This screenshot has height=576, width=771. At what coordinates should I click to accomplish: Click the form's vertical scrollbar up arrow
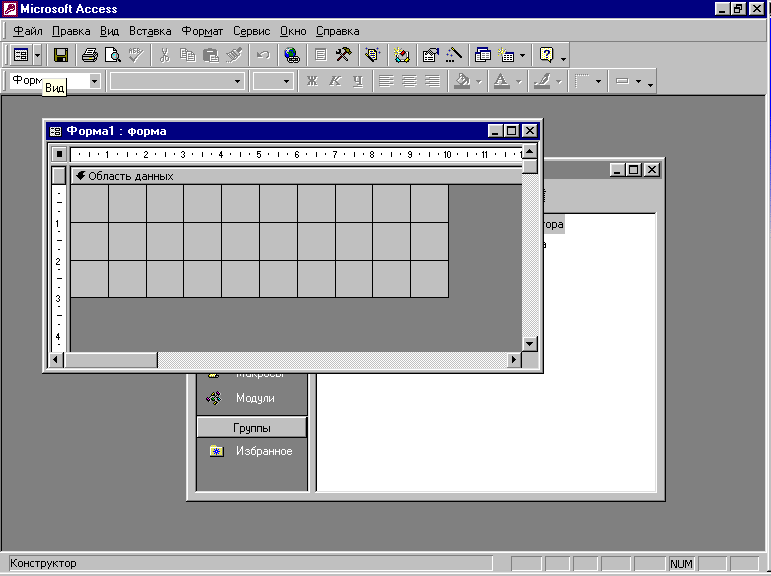click(530, 151)
